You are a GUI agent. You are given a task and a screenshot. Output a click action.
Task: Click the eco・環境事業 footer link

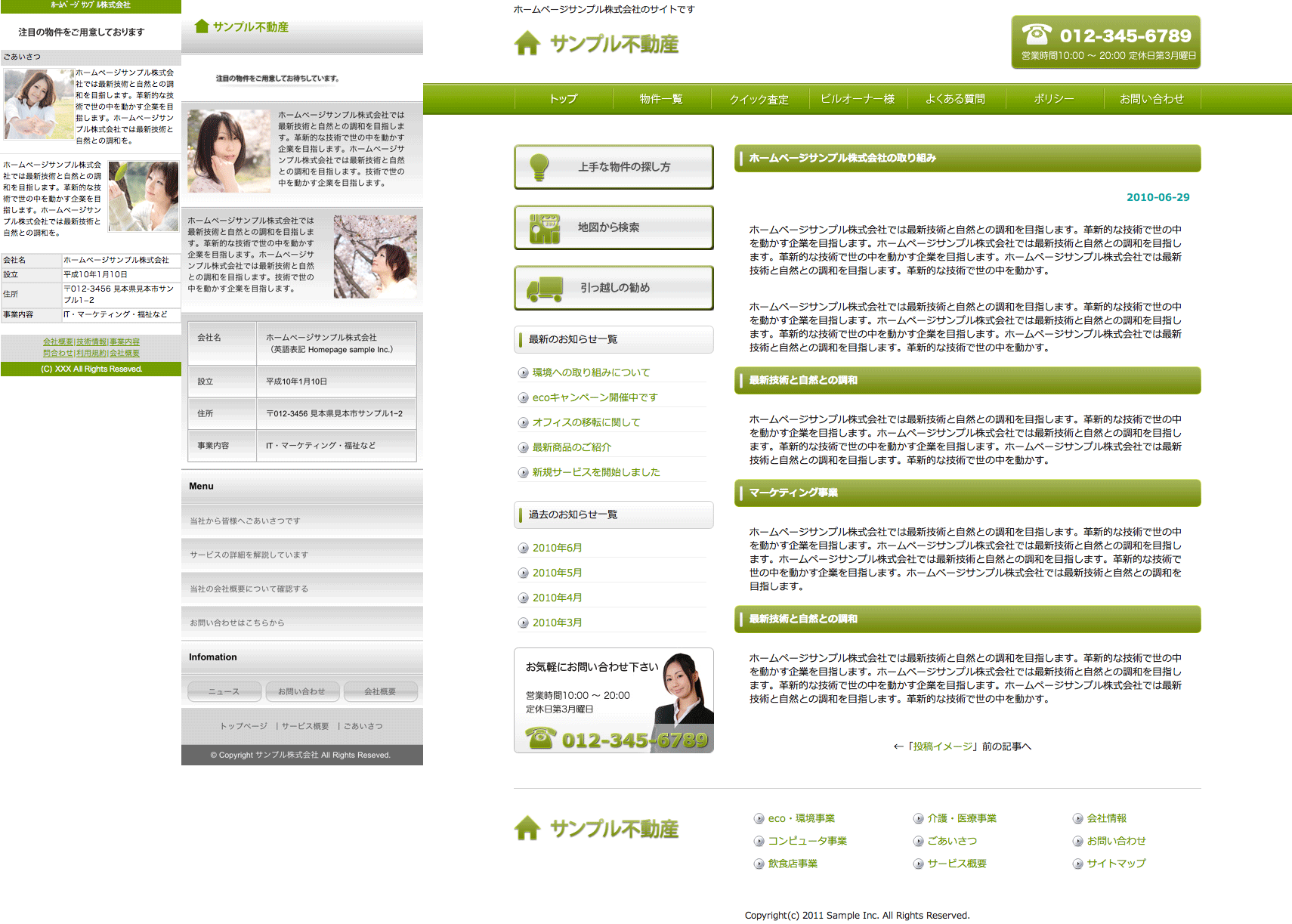point(801,818)
